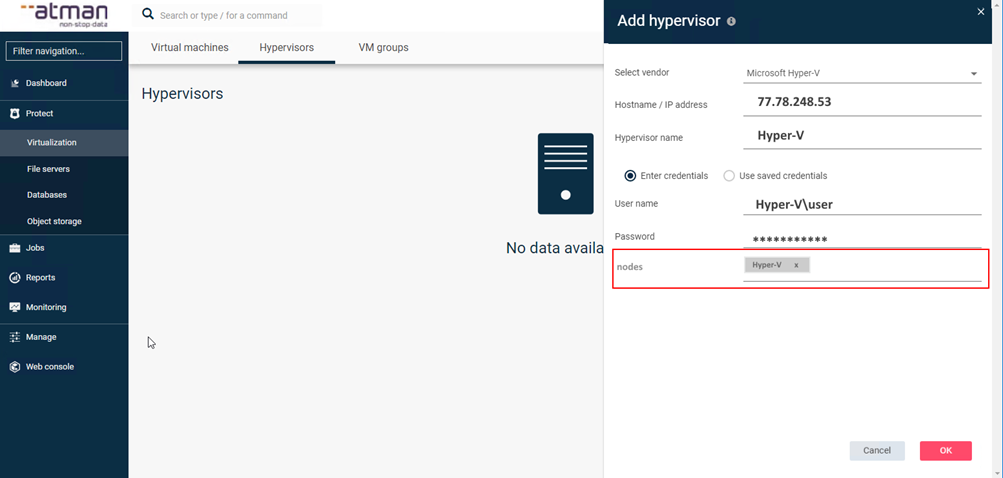
Task: Open File servers in navigation
Action: (48, 169)
